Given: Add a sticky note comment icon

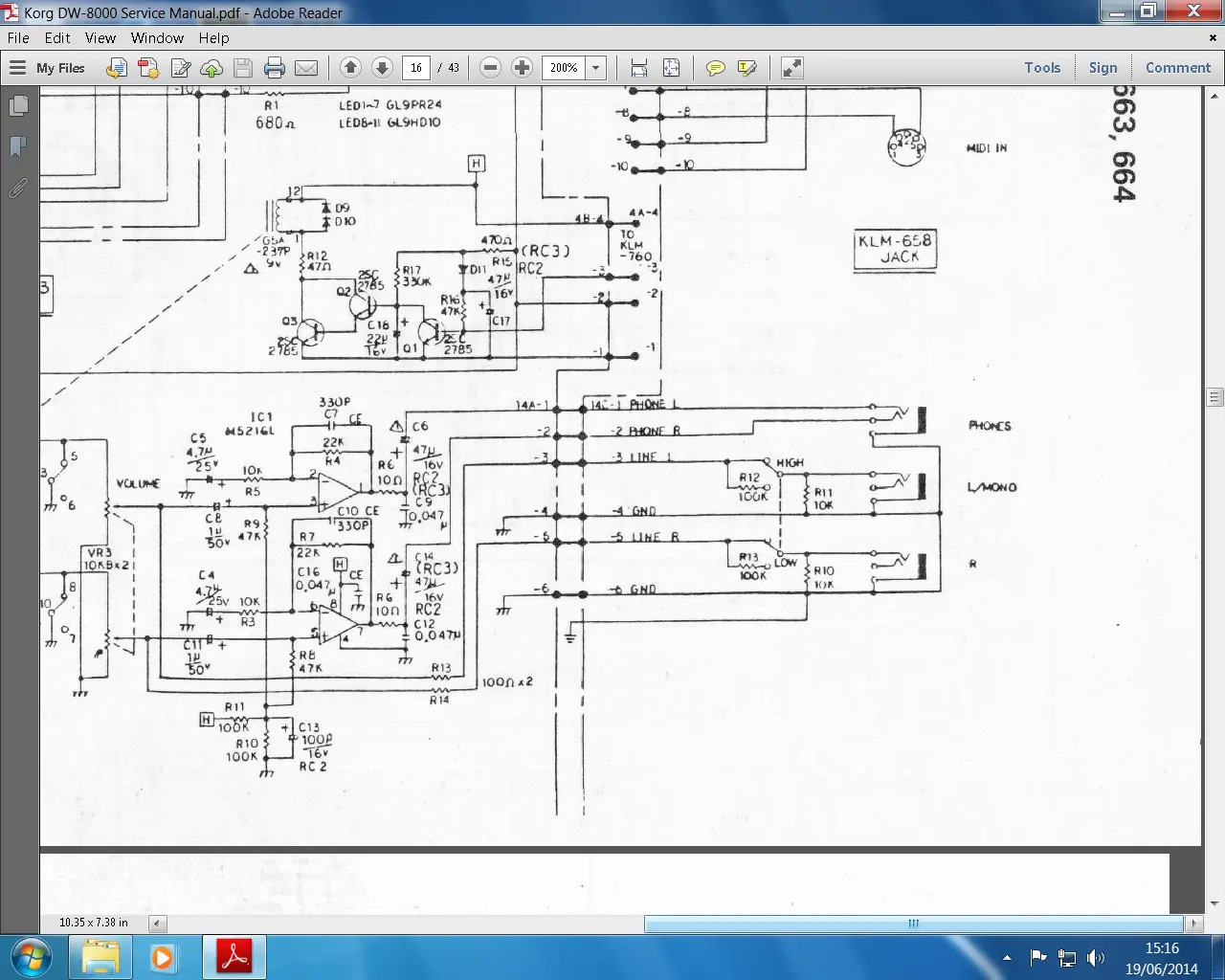Looking at the screenshot, I should coord(715,68).
